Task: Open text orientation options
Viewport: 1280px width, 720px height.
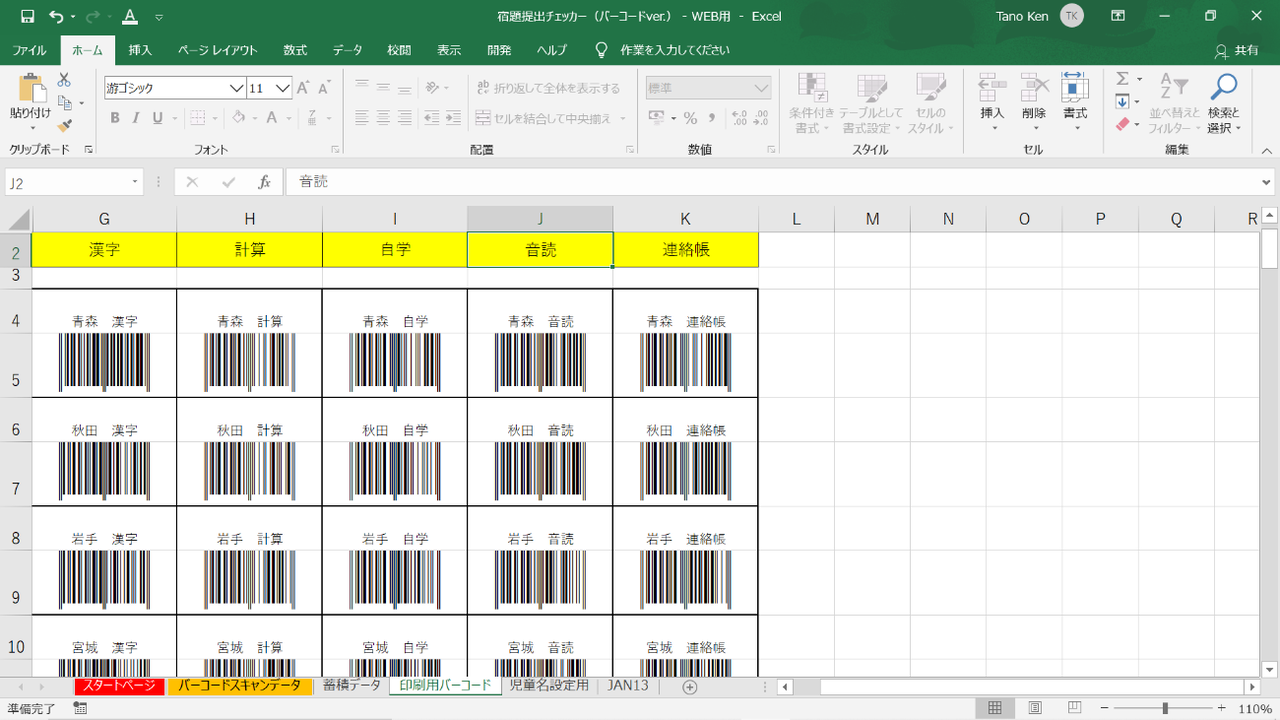Action: tap(431, 88)
